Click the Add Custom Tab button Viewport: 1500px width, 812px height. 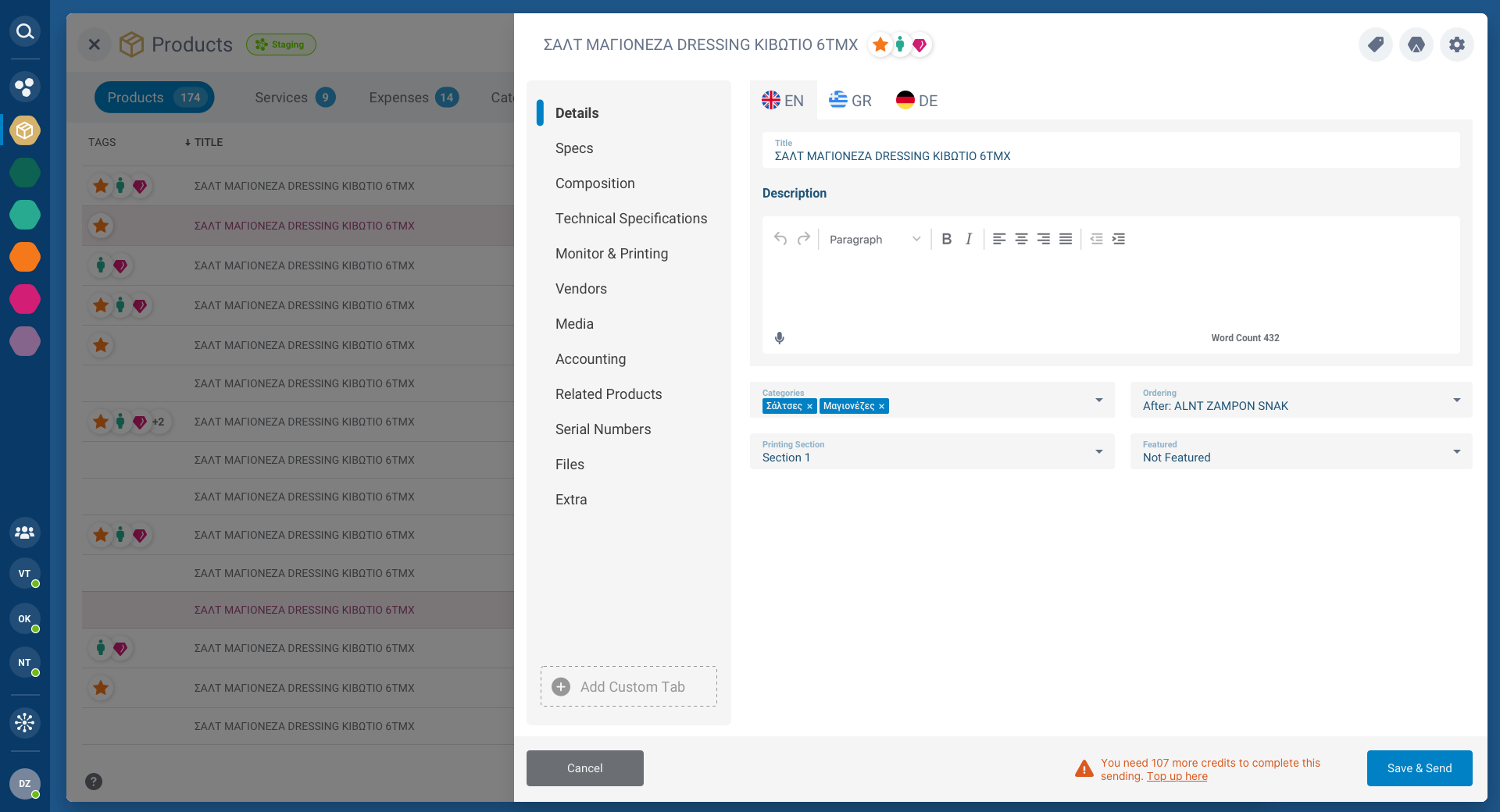pos(629,687)
